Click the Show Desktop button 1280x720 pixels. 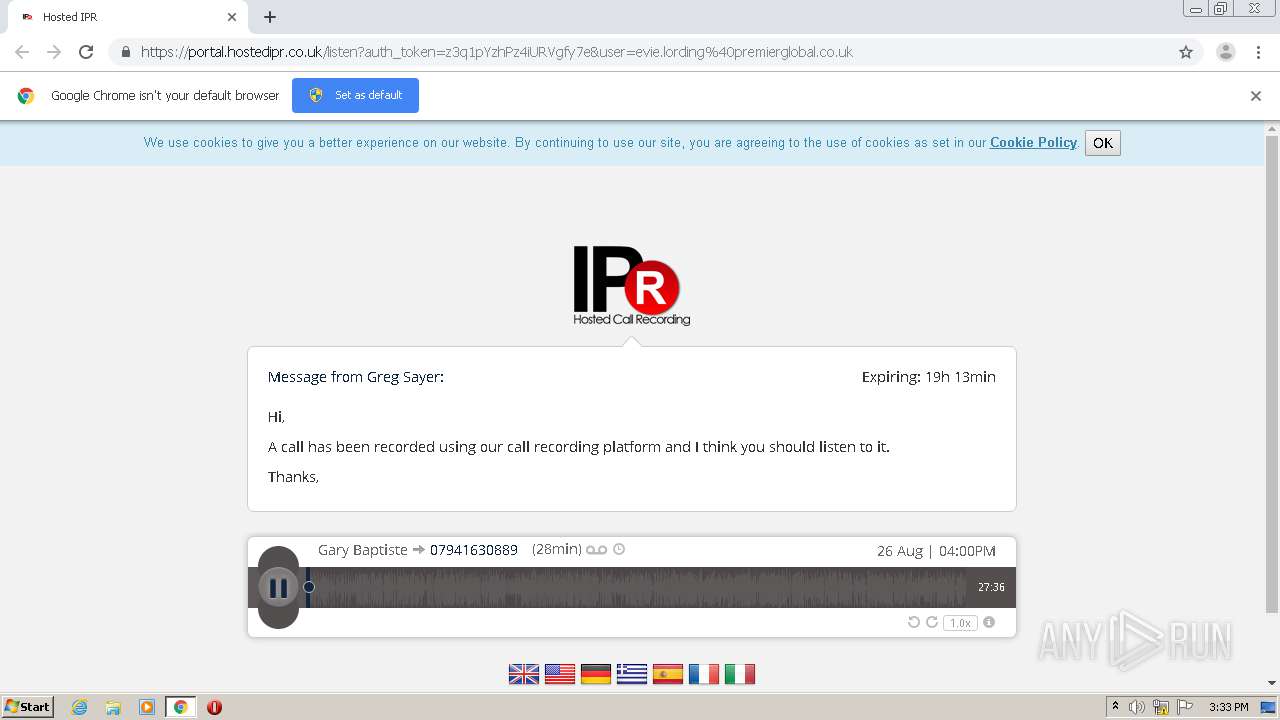[x=1269, y=707]
